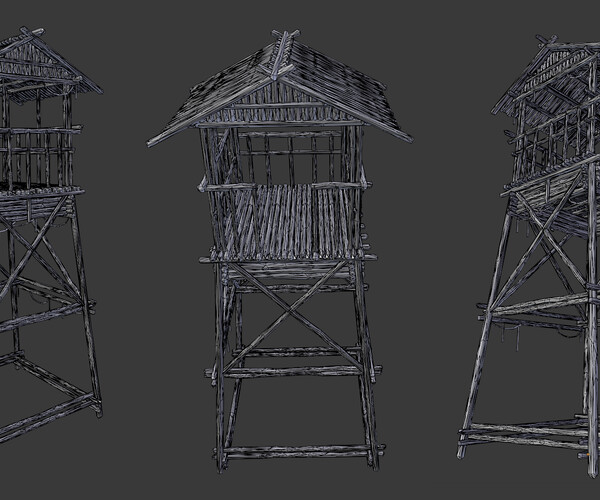This screenshot has height=500, width=600.
Task: Click the center tower's X cross-brace intersection
Action: (290, 313)
